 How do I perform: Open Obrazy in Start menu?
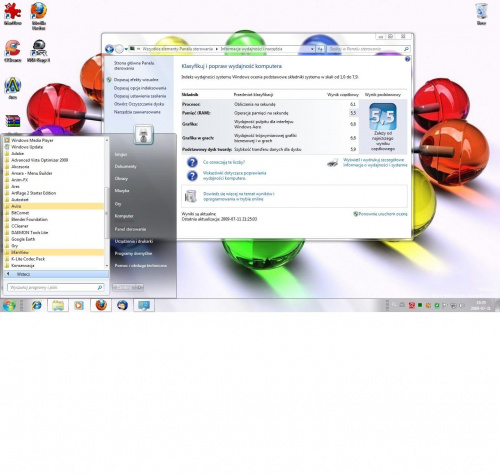[121, 179]
